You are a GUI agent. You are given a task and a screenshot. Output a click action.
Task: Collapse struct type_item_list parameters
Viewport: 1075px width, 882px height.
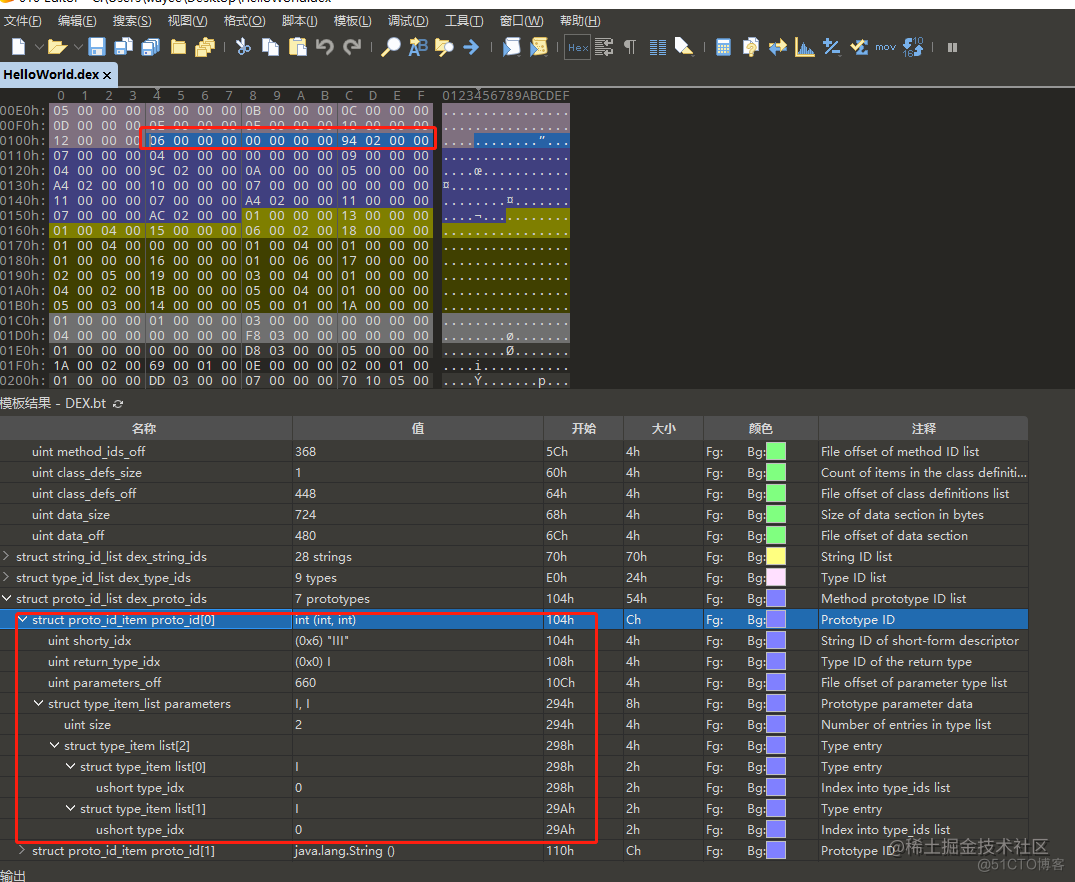click(x=38, y=703)
